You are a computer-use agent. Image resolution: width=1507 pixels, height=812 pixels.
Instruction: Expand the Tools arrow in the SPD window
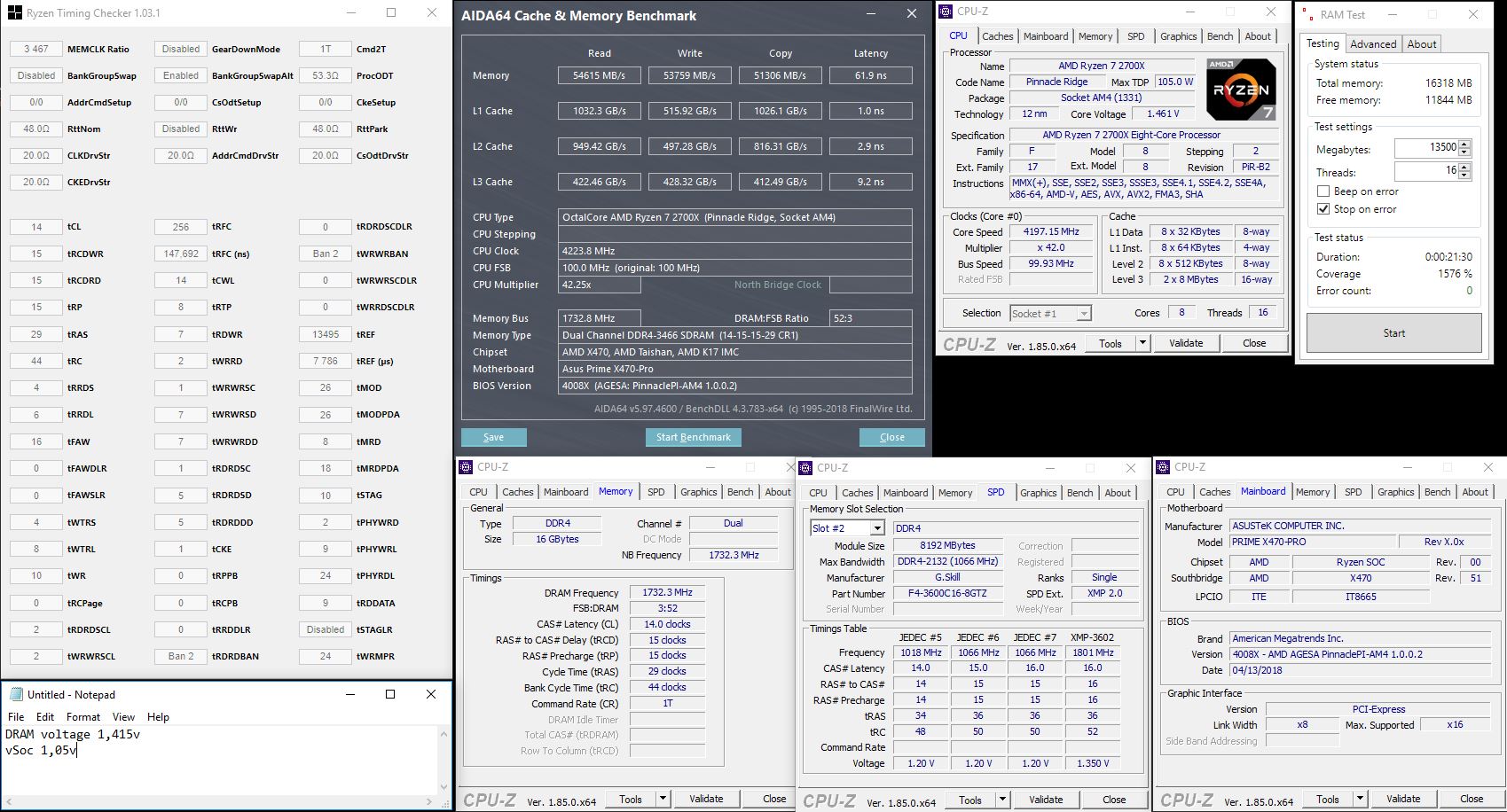[1002, 800]
